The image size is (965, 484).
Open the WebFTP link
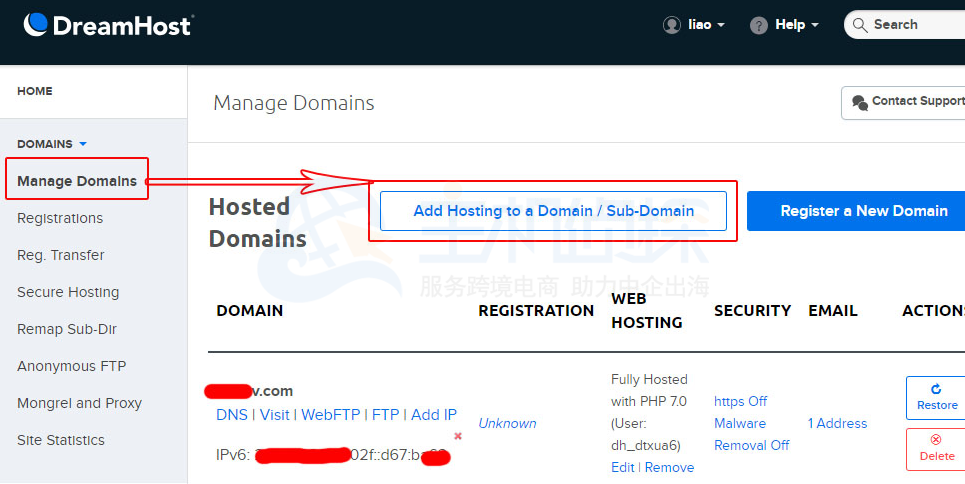pos(330,415)
